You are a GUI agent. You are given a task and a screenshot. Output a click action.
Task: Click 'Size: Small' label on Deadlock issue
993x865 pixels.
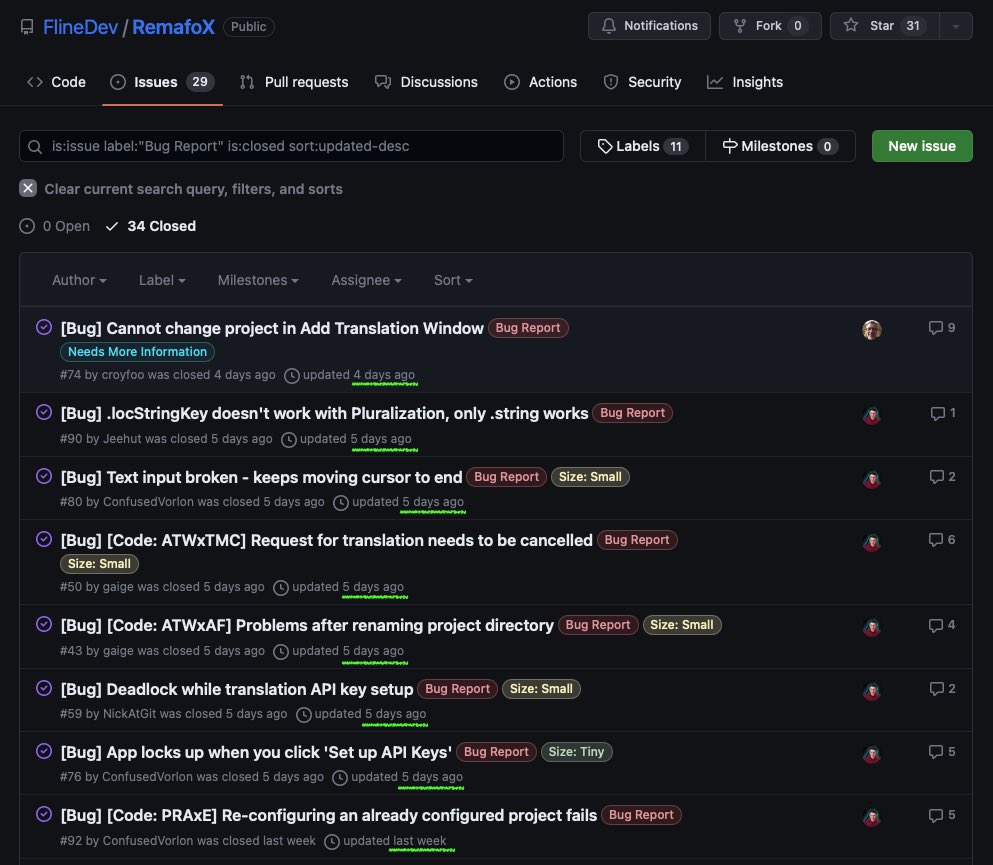point(541,688)
